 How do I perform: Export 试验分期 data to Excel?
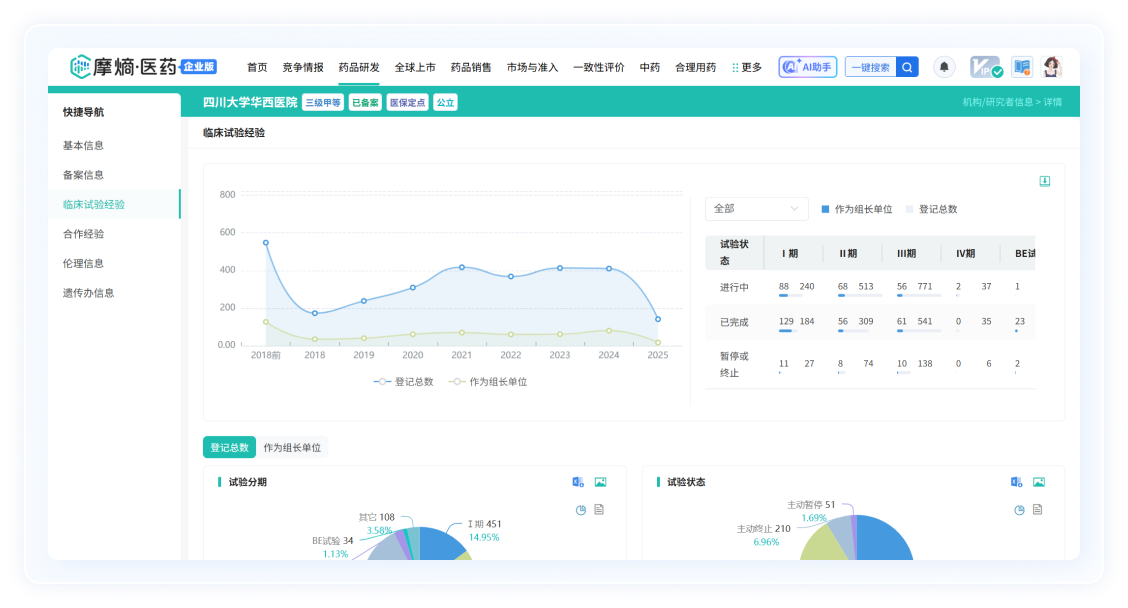pos(578,482)
